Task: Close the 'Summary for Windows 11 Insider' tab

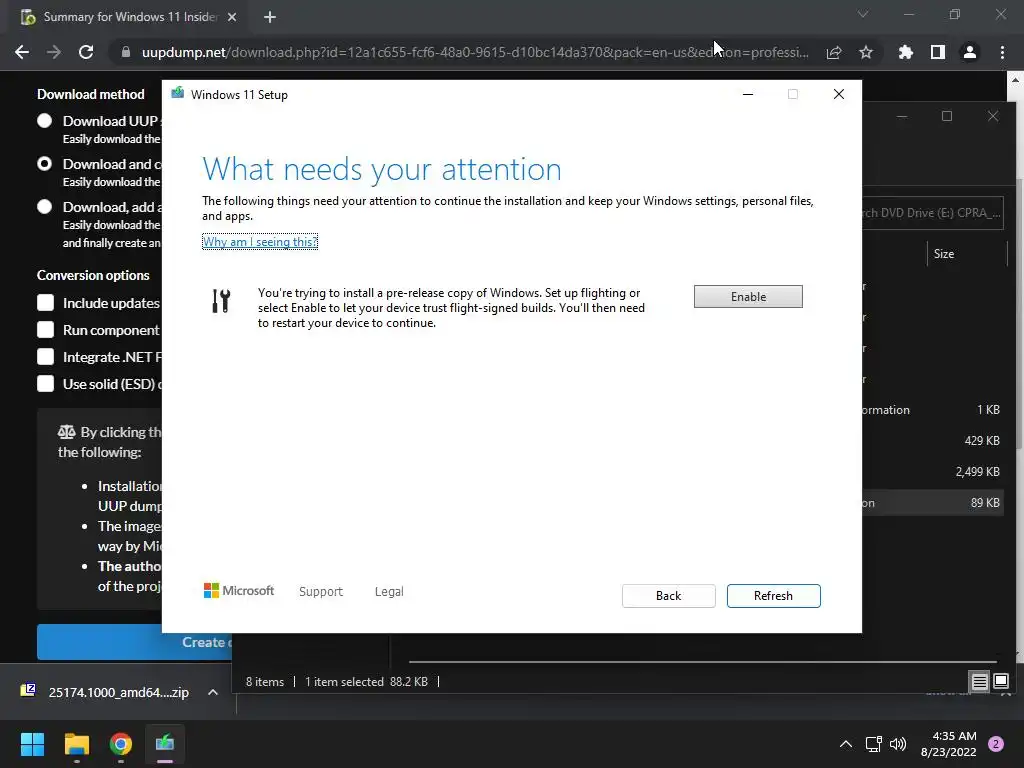Action: pyautogui.click(x=232, y=17)
